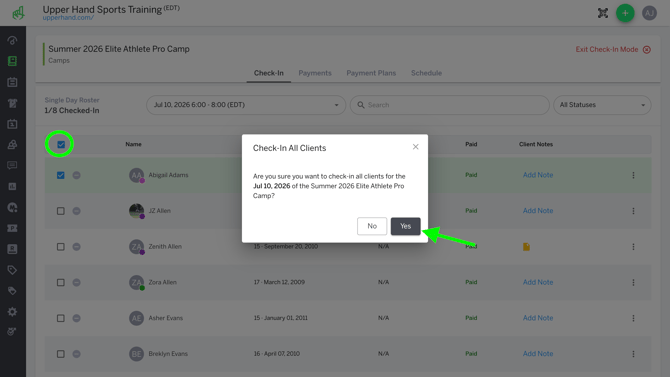Open the calendar icon in sidebar
The height and width of the screenshot is (377, 670).
12,82
